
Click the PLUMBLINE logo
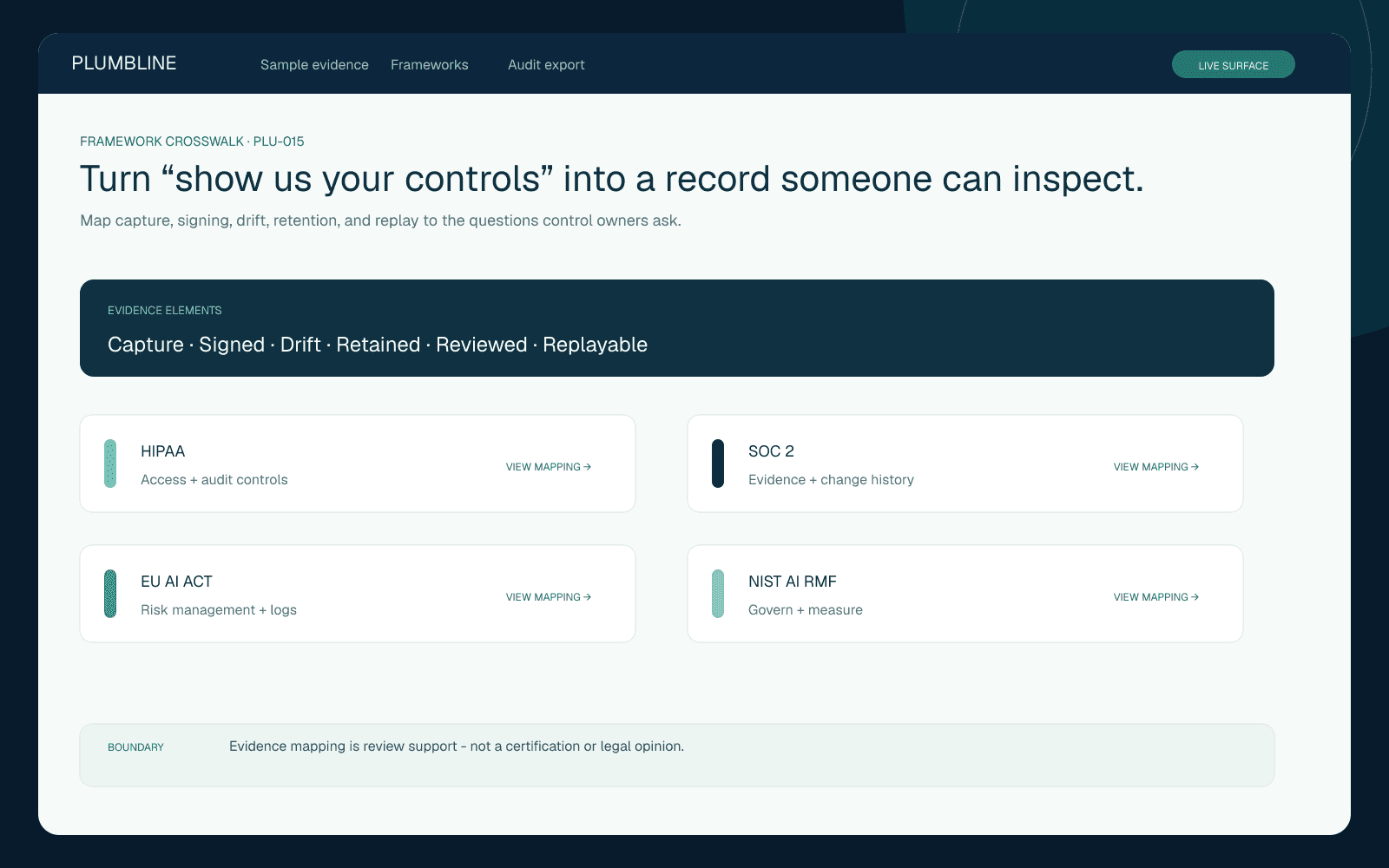click(124, 63)
